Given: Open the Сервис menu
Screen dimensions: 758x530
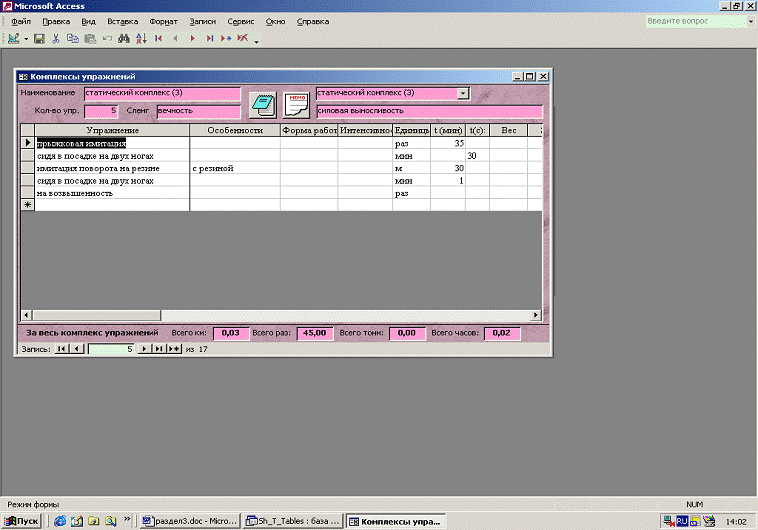Looking at the screenshot, I should coord(241,20).
